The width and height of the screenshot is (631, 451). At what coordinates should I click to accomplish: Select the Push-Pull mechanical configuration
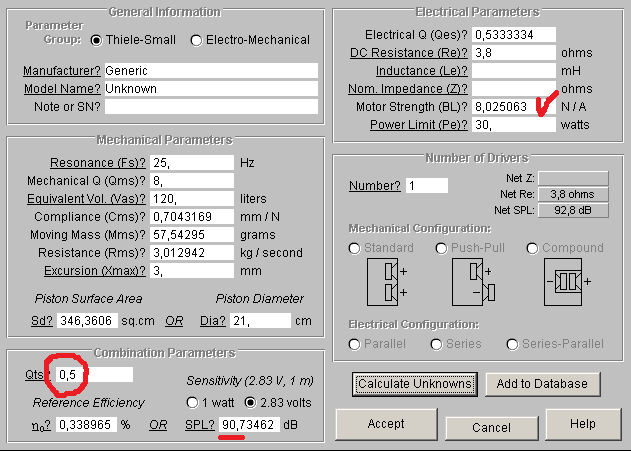(441, 248)
